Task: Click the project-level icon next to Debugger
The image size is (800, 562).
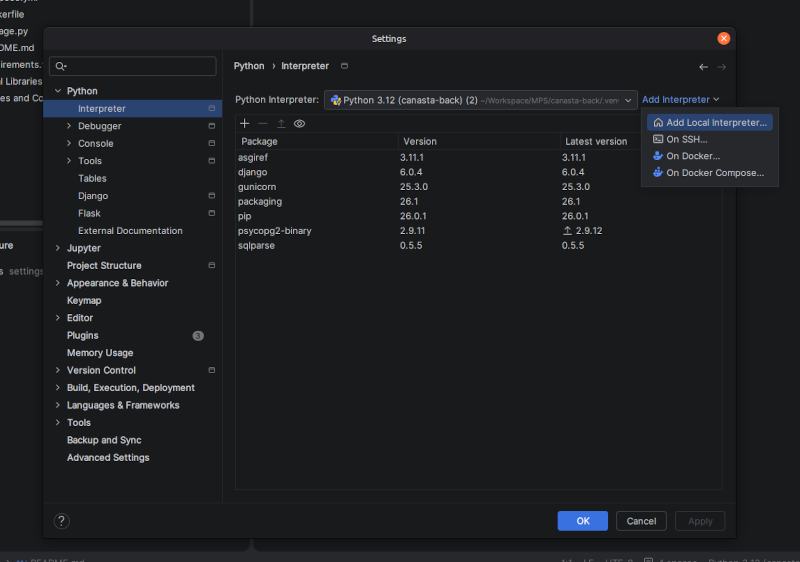Action: point(212,126)
